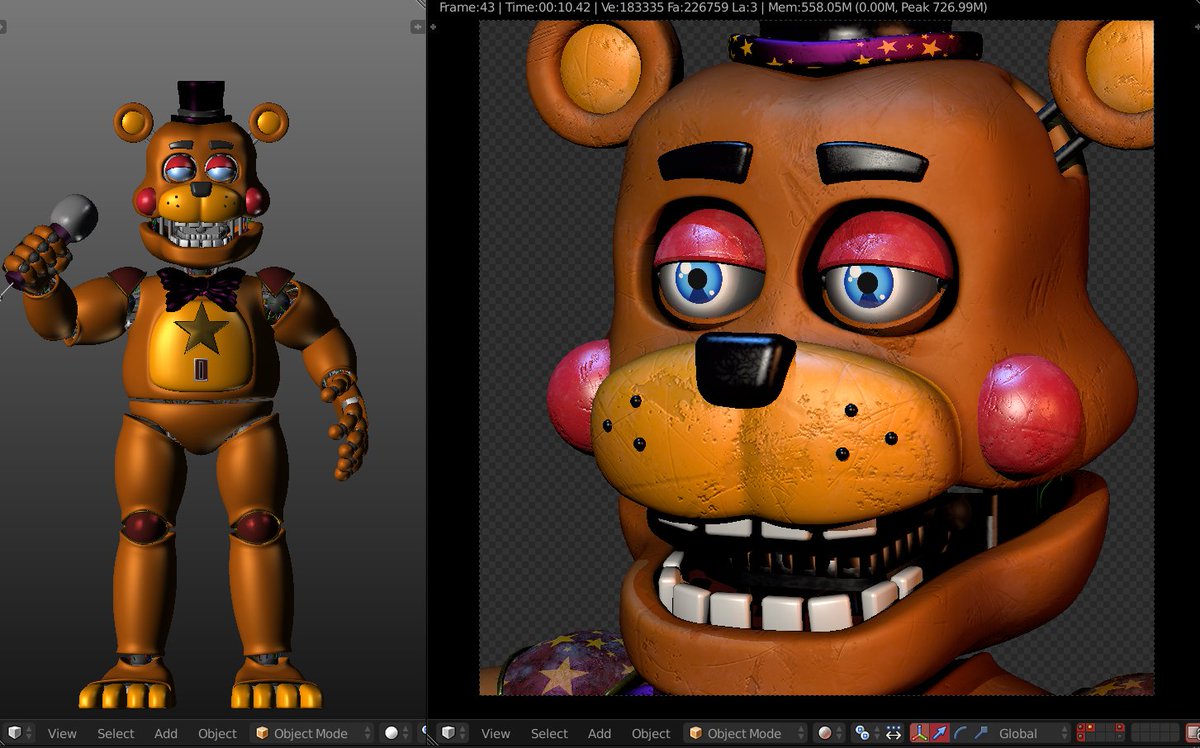Open View menu in right viewport
The height and width of the screenshot is (748, 1200).
pos(496,733)
